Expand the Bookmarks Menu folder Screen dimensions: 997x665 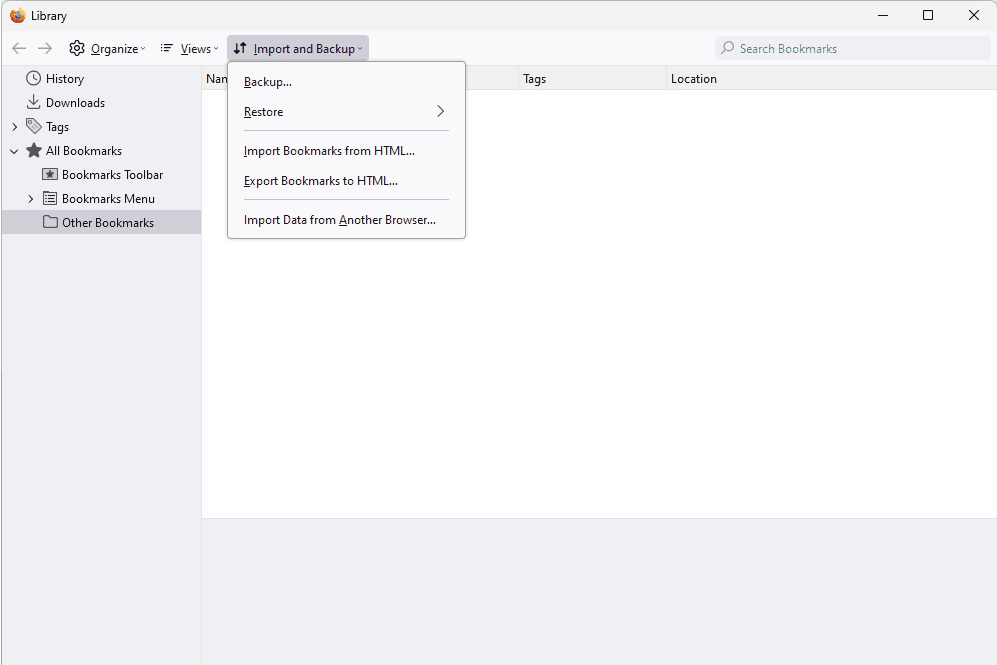[x=30, y=199]
